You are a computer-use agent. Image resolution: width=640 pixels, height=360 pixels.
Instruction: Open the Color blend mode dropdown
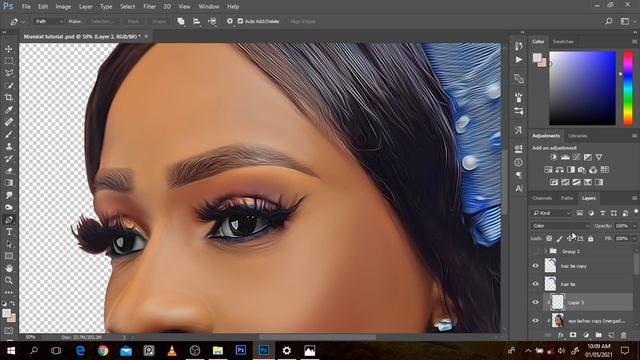(560, 226)
